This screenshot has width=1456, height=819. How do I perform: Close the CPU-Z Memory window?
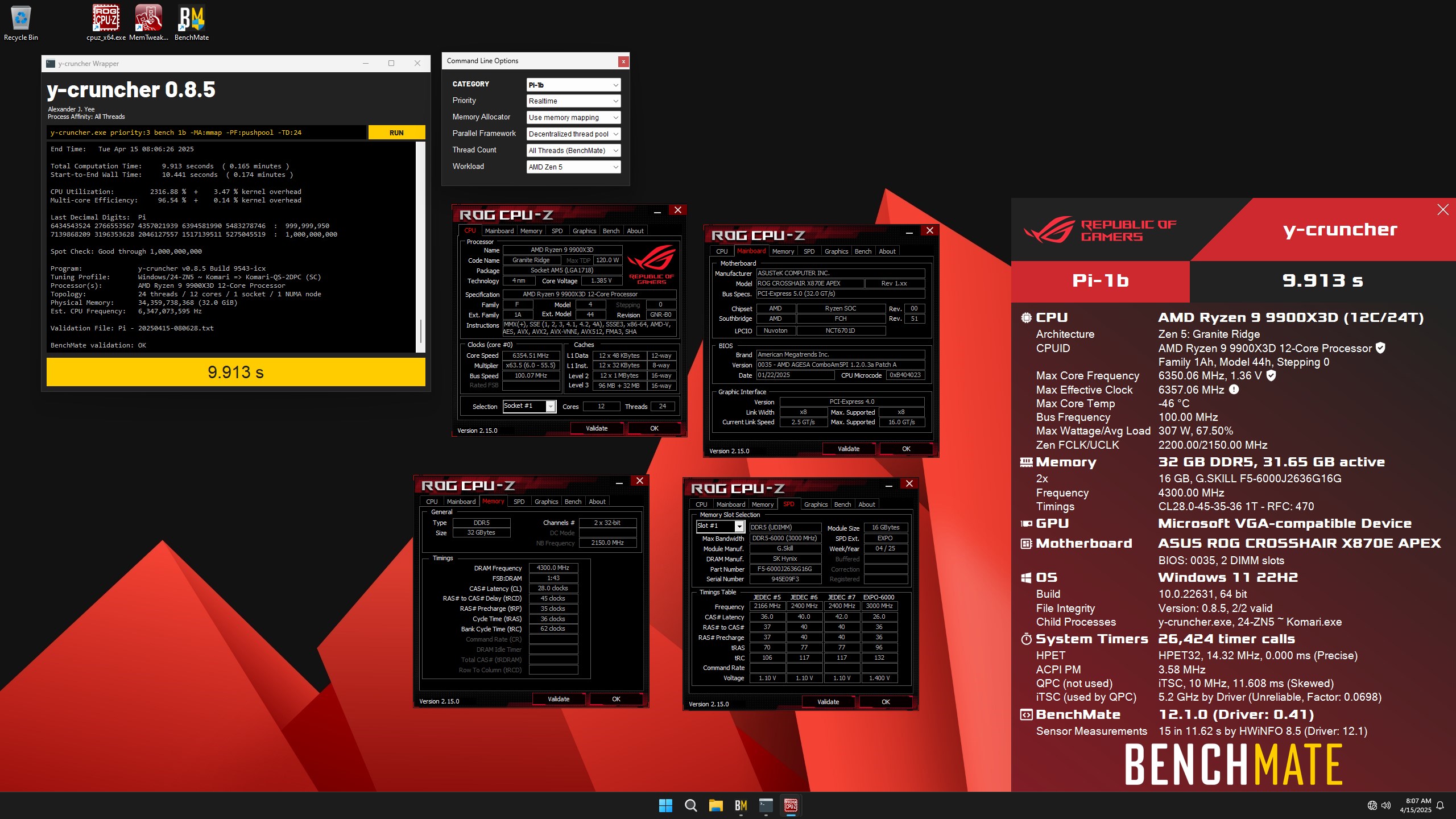click(x=639, y=481)
